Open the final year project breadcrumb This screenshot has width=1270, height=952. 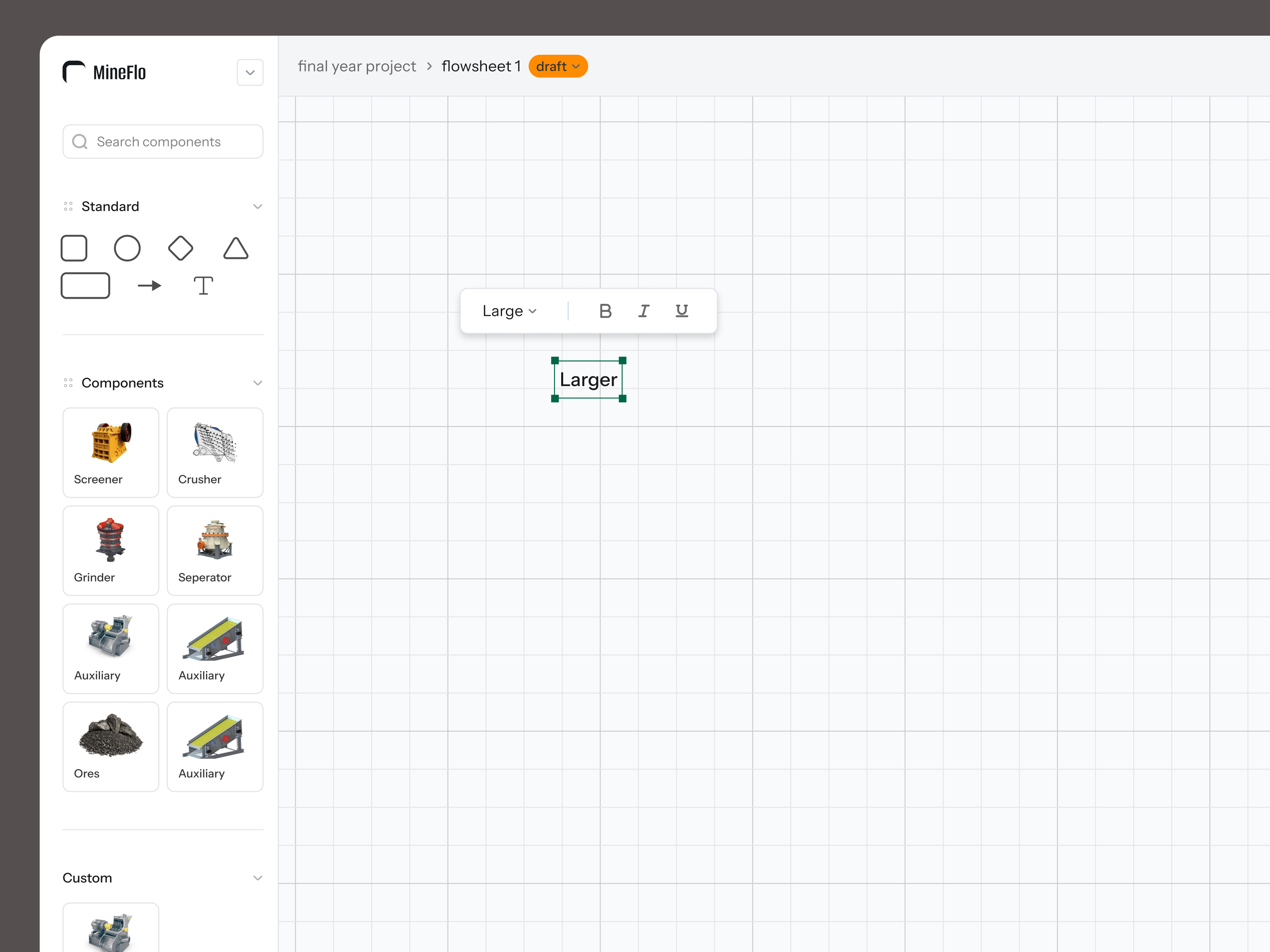tap(356, 67)
